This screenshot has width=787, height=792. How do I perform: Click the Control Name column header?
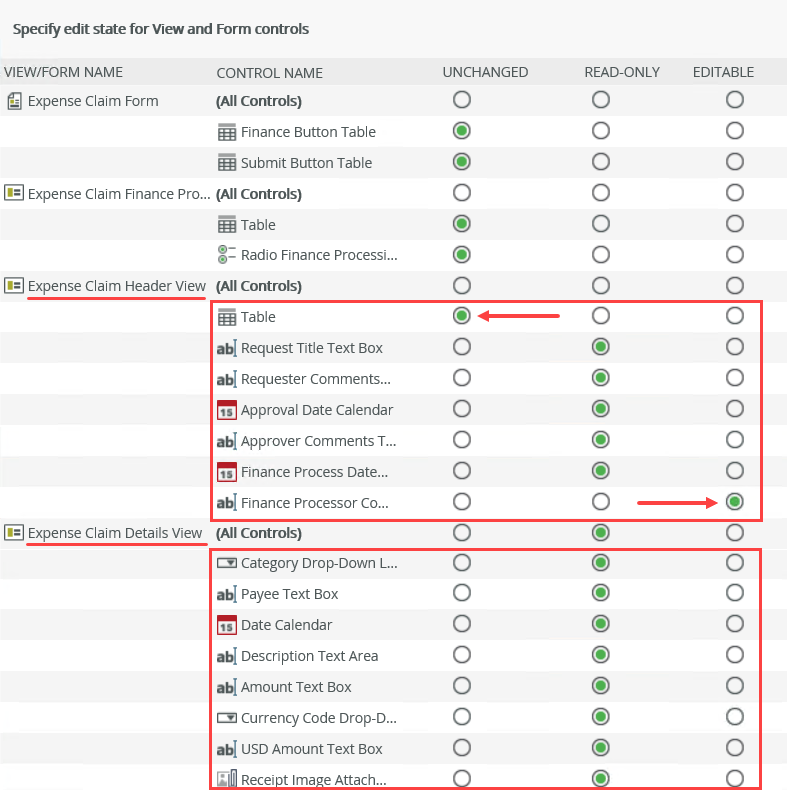click(x=269, y=73)
